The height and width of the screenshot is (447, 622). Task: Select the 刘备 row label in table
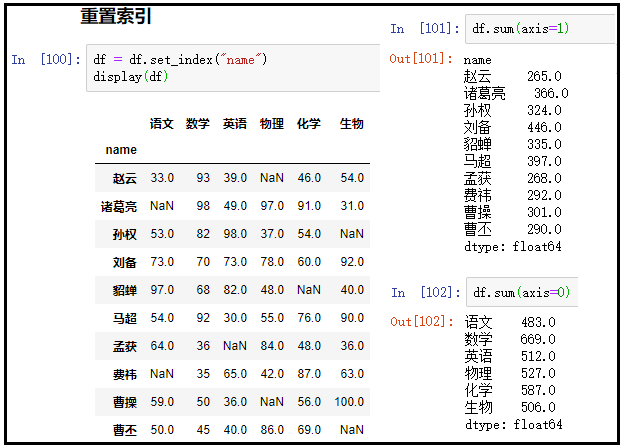point(125,262)
